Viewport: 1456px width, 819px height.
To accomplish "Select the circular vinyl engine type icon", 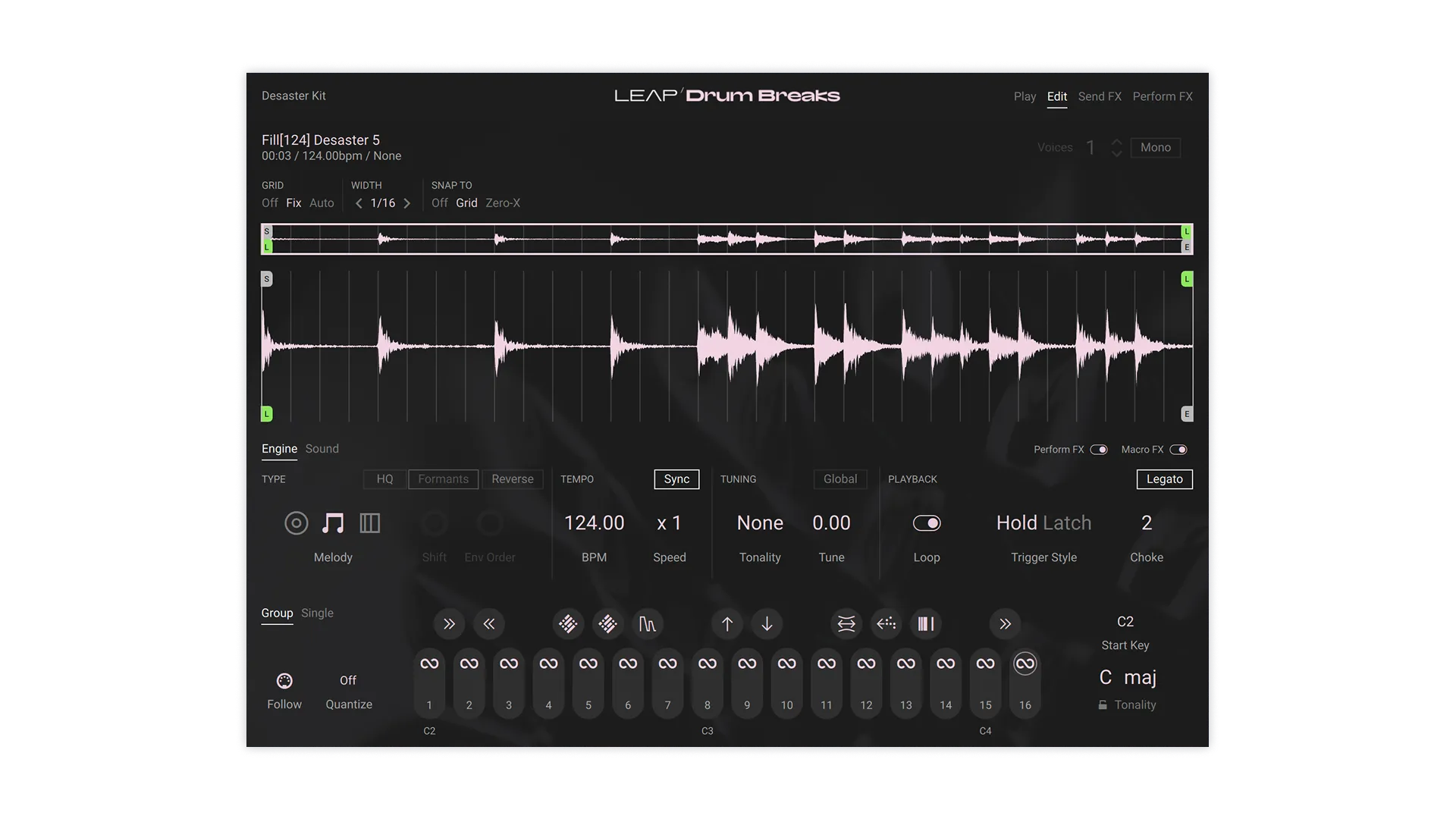I will [x=296, y=523].
